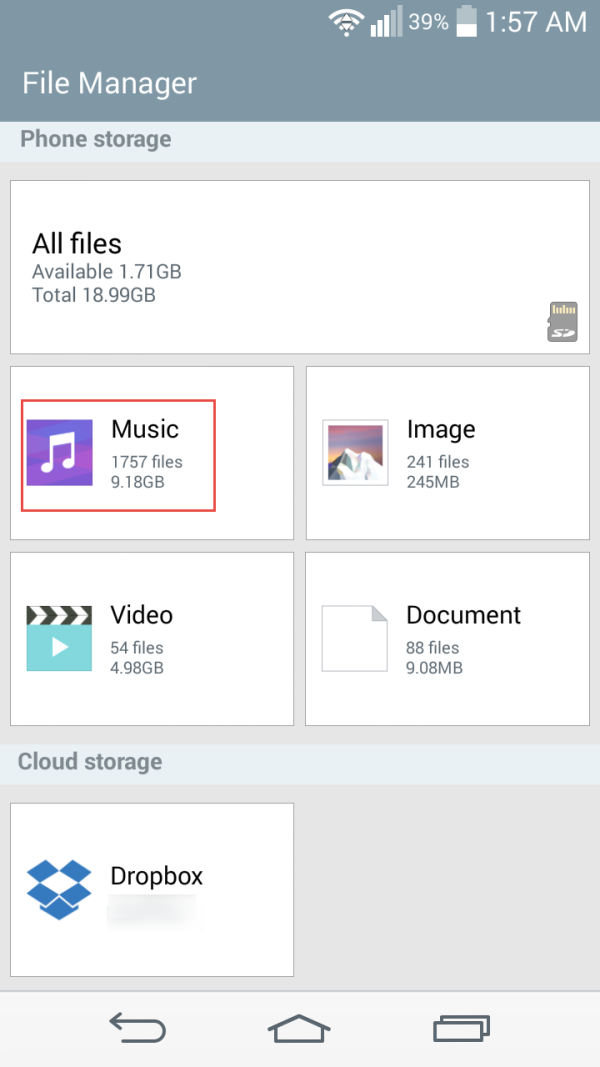Open Dropbox cloud storage label
The image size is (600, 1067).
[x=157, y=876]
